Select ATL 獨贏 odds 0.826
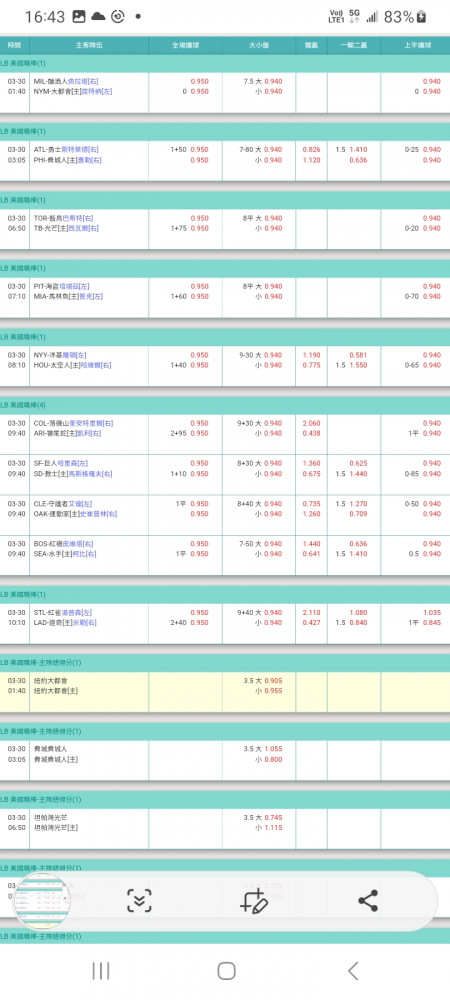The height and width of the screenshot is (1000, 450). click(311, 149)
